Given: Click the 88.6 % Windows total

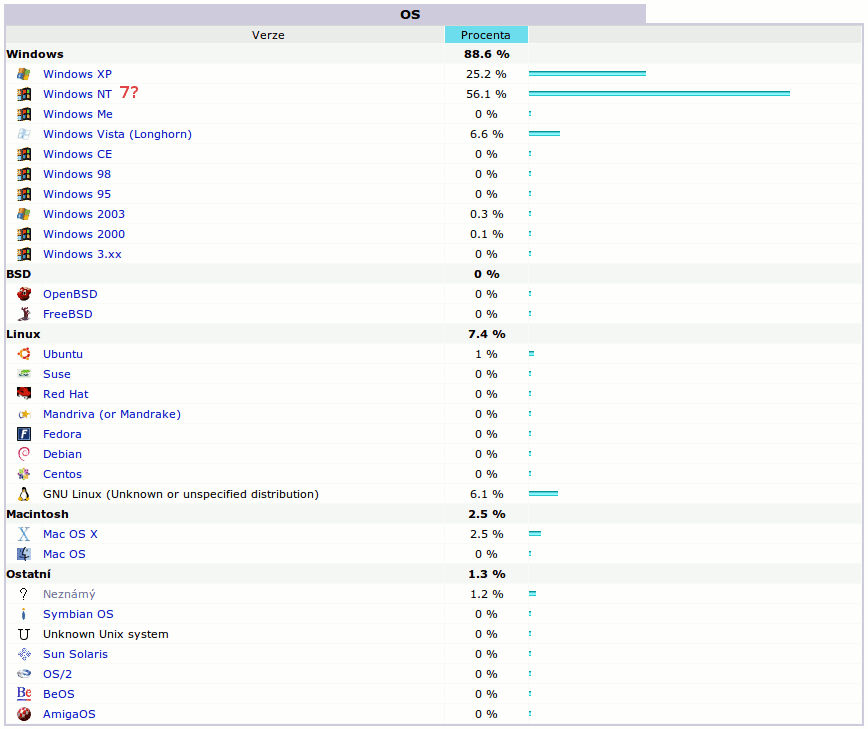Looking at the screenshot, I should pyautogui.click(x=487, y=54).
